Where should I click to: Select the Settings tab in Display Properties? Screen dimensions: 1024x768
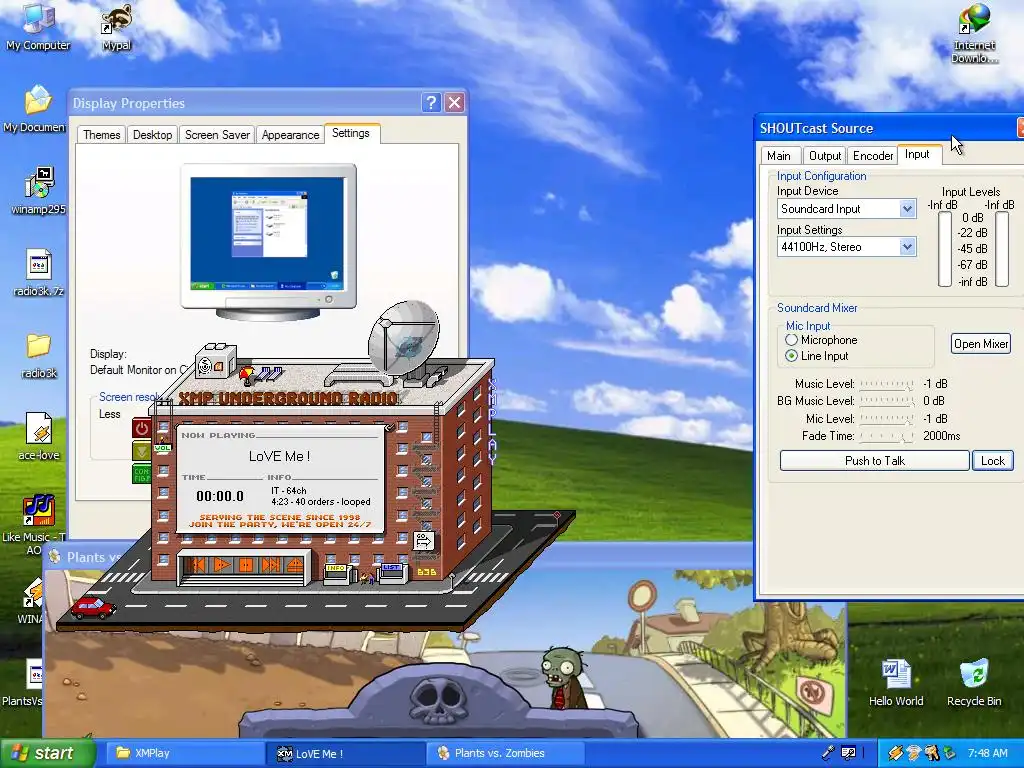351,133
